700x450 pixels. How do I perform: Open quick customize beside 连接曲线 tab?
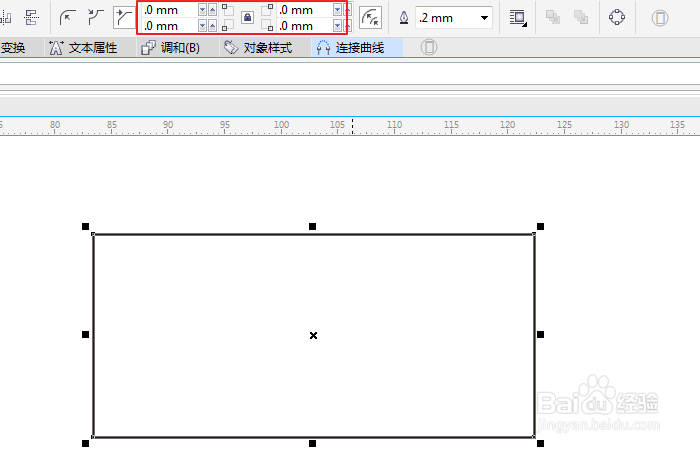(429, 47)
